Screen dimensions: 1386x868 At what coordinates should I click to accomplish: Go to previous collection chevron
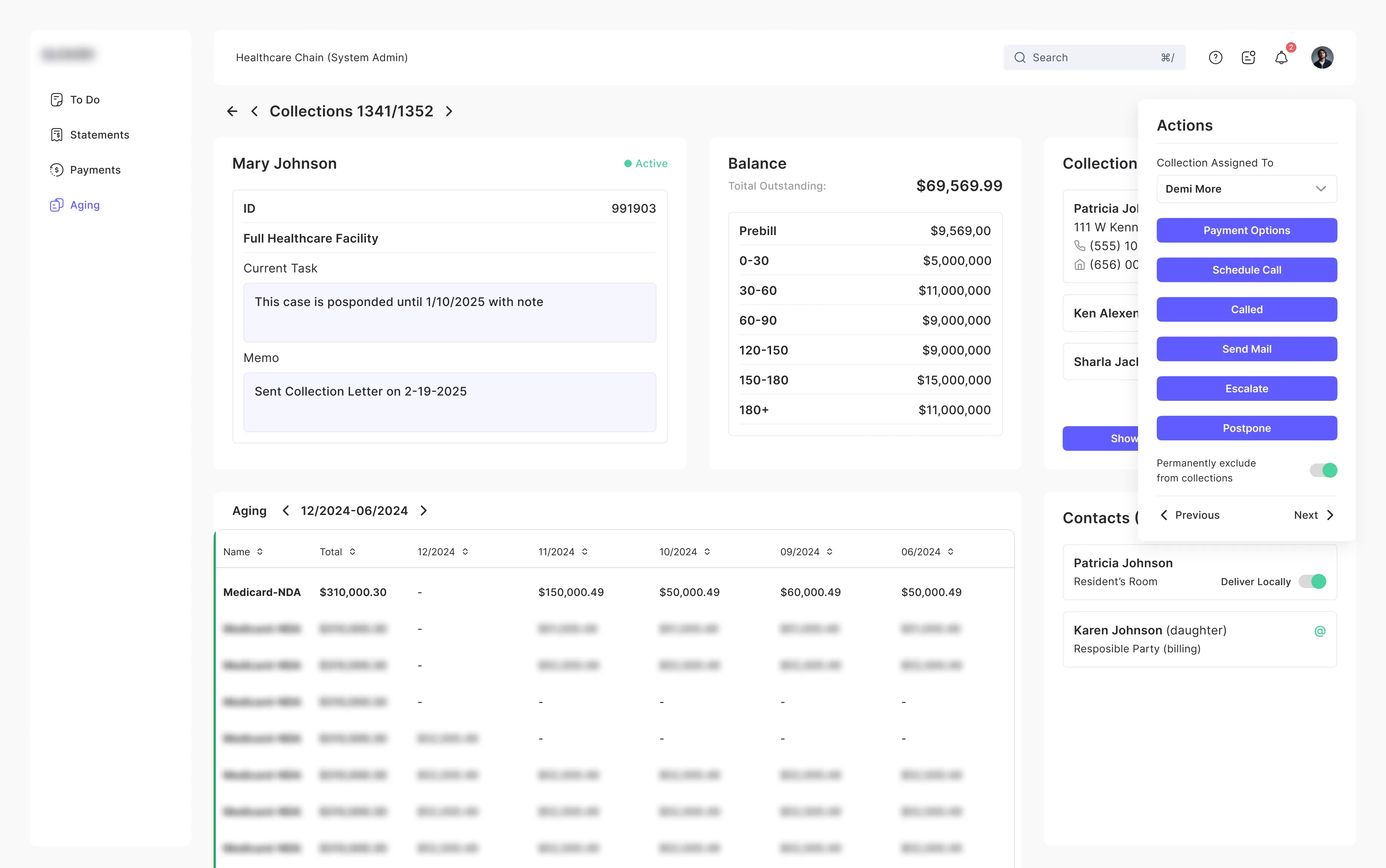[254, 111]
